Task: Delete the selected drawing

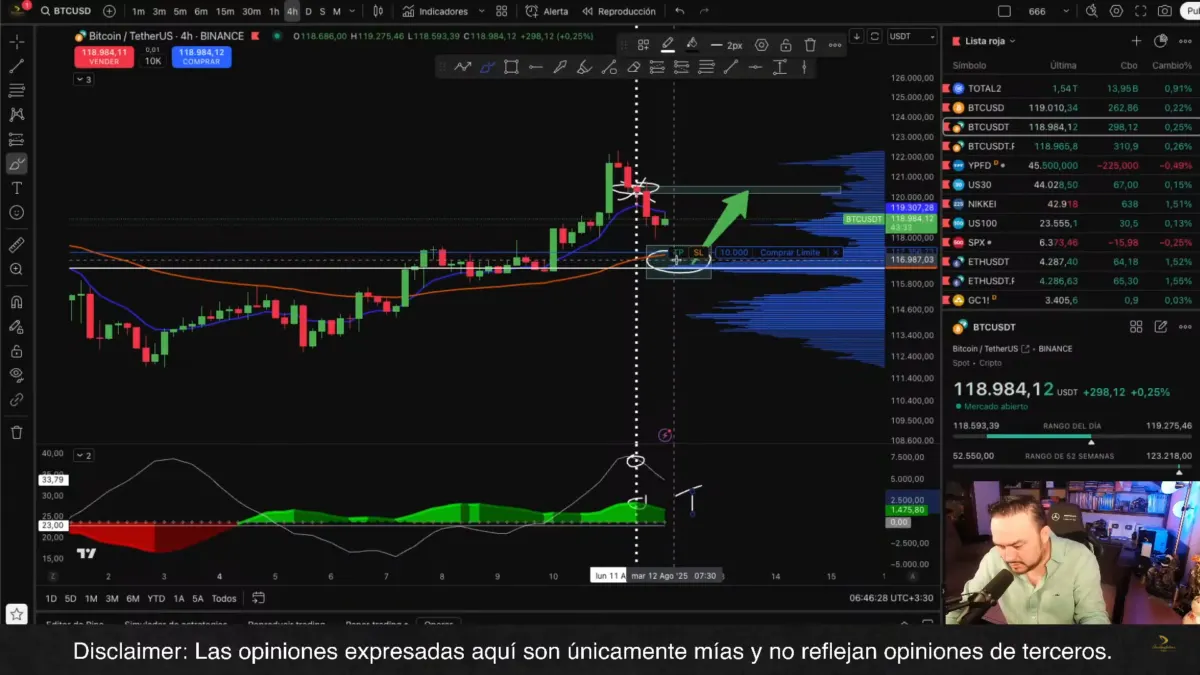Action: click(x=810, y=45)
